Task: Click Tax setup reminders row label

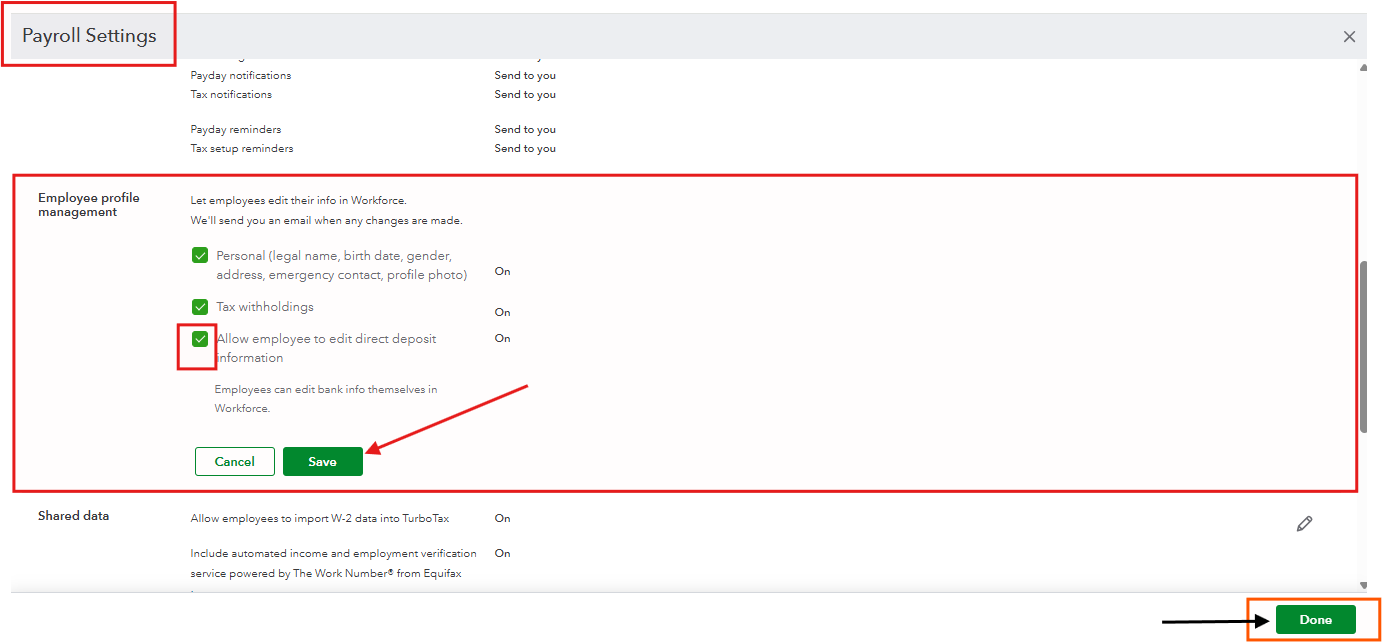Action: (242, 148)
